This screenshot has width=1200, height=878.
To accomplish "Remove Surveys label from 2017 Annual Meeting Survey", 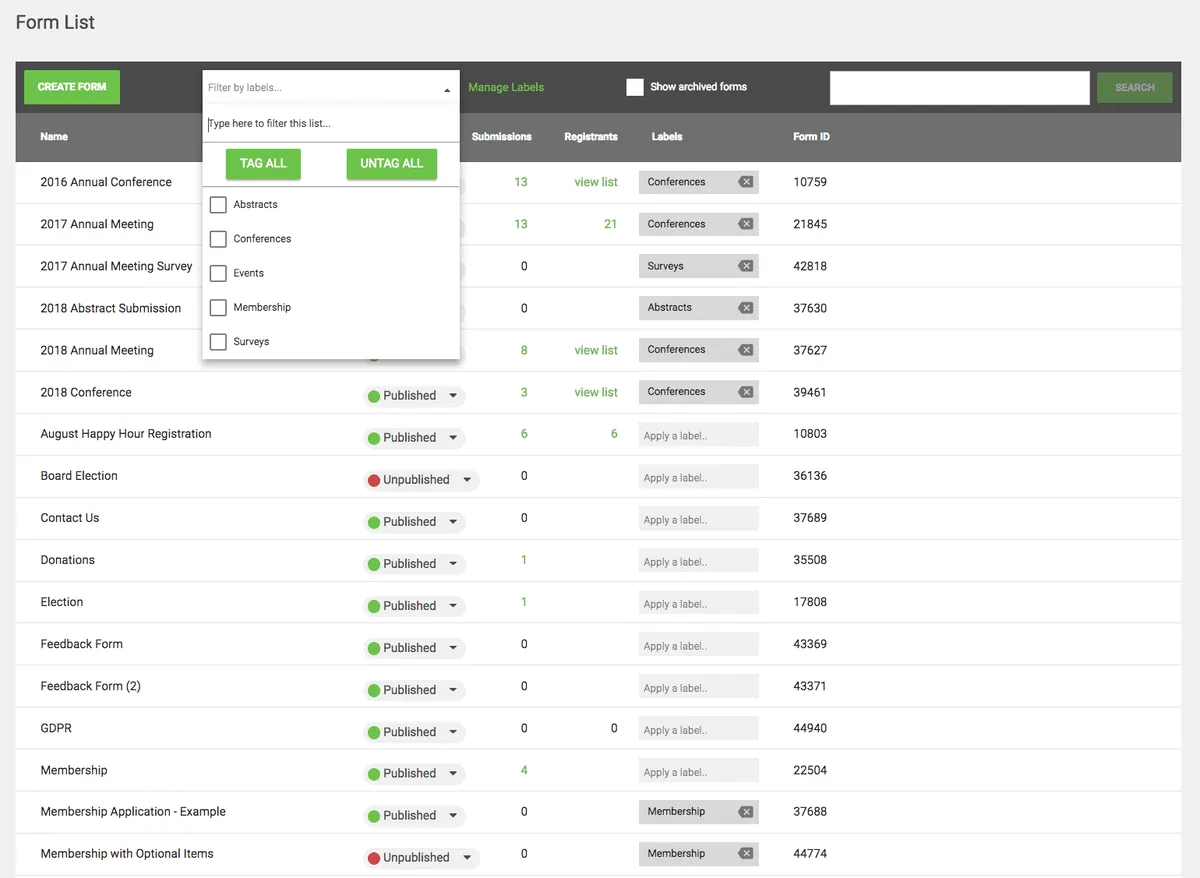I will pos(745,266).
